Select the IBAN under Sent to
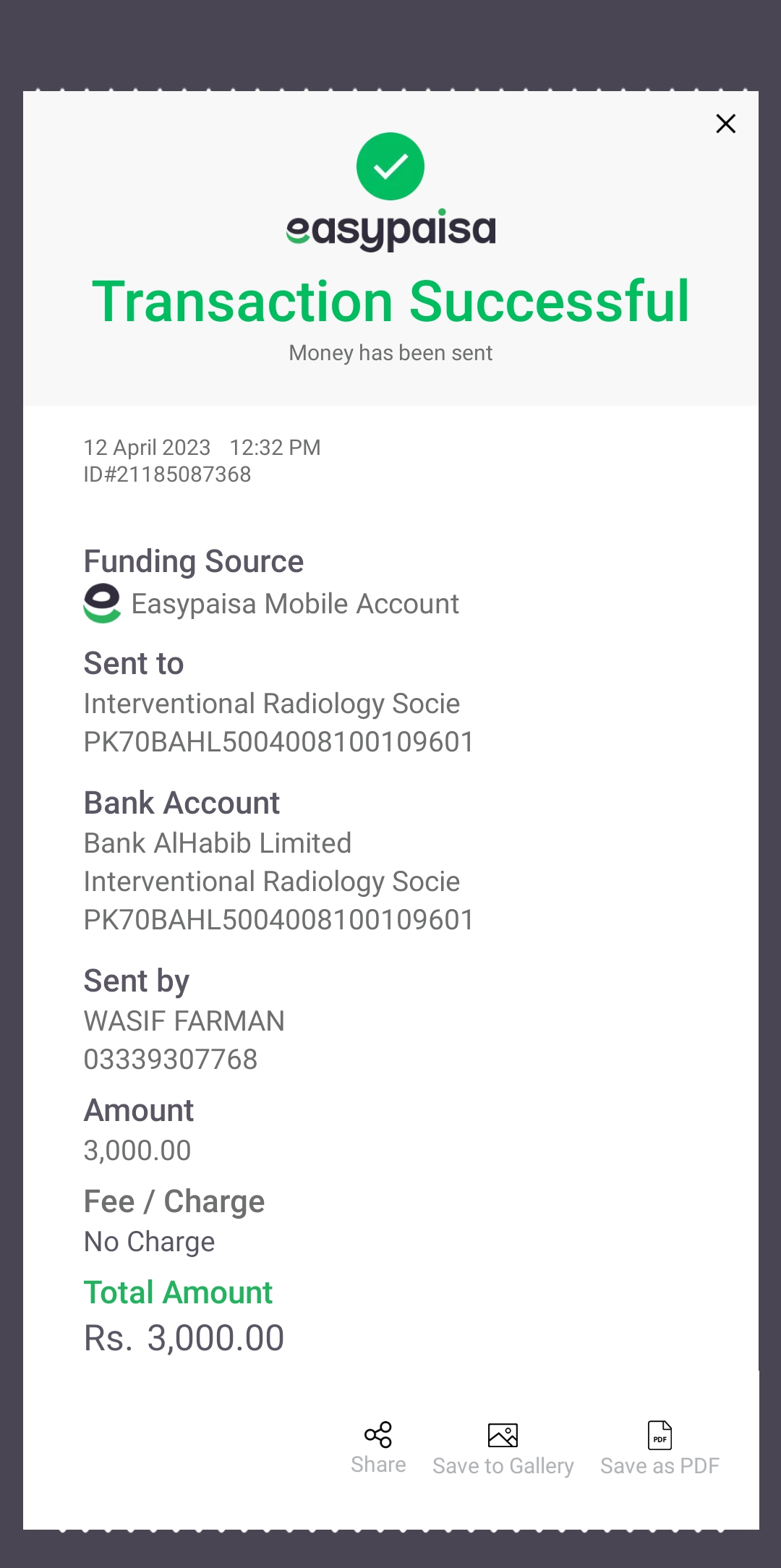This screenshot has height=1568, width=781. (x=278, y=742)
